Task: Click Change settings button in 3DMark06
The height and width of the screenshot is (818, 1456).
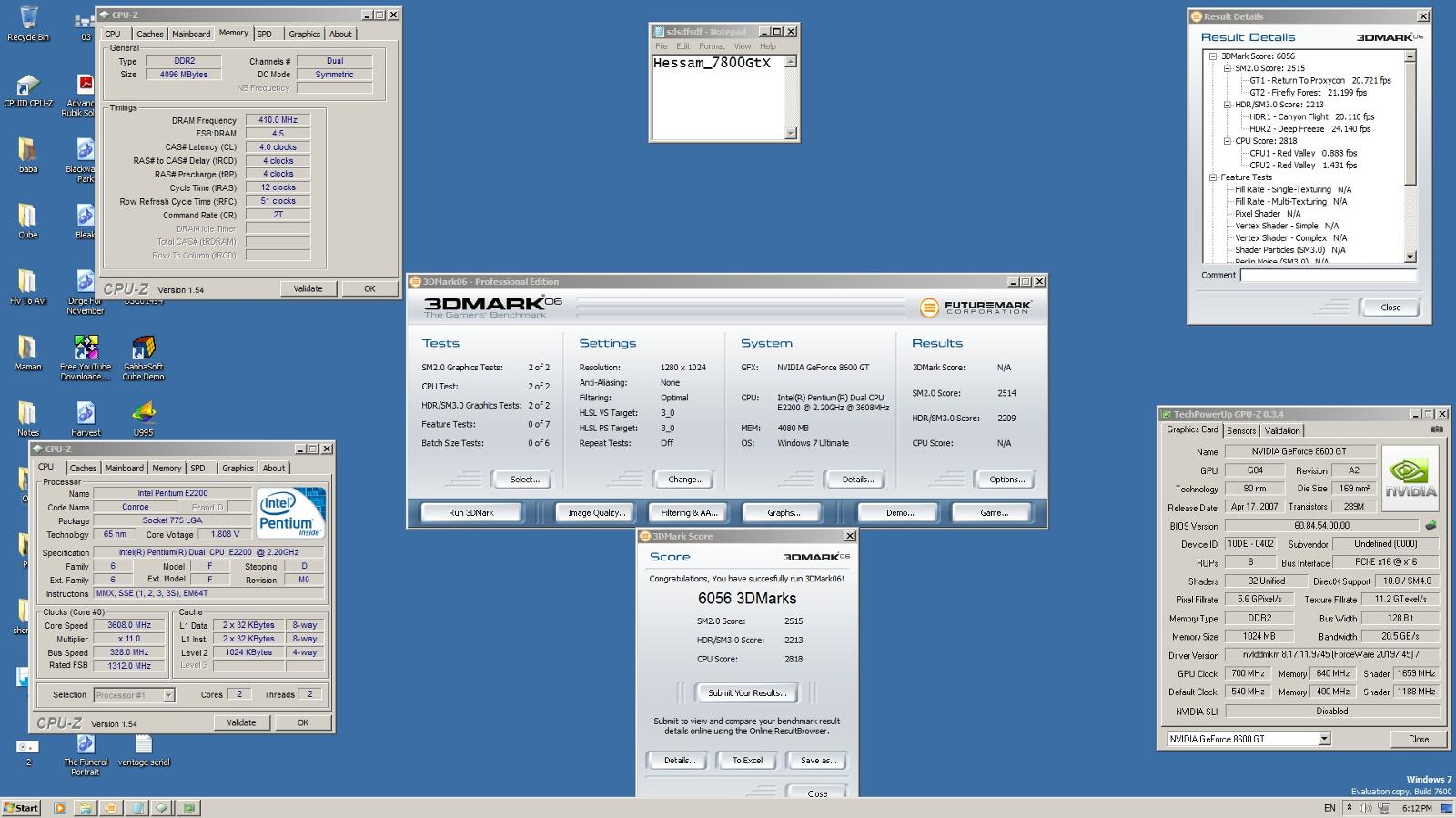Action: coord(685,480)
